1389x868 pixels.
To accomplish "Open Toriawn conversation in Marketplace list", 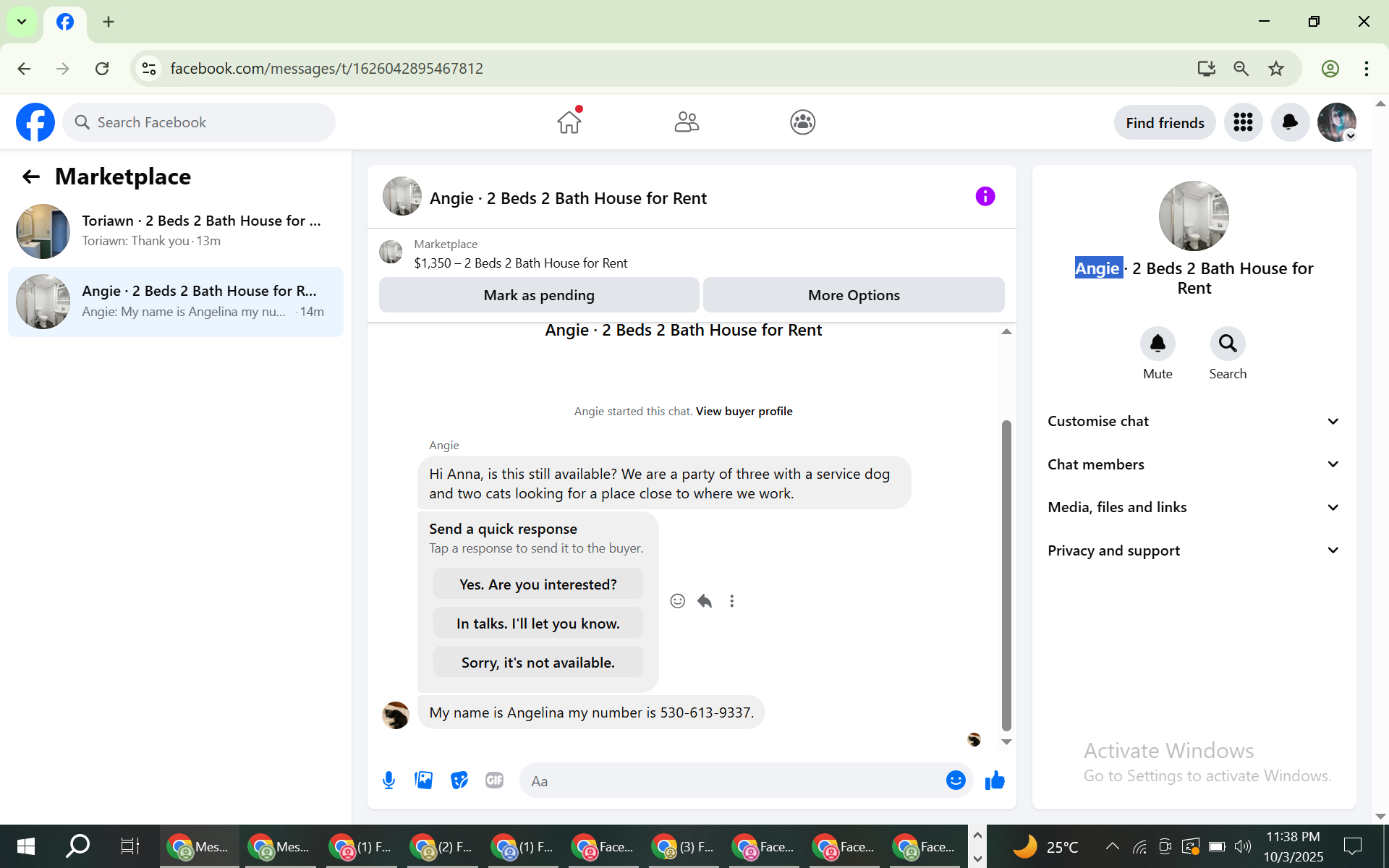I will (176, 231).
